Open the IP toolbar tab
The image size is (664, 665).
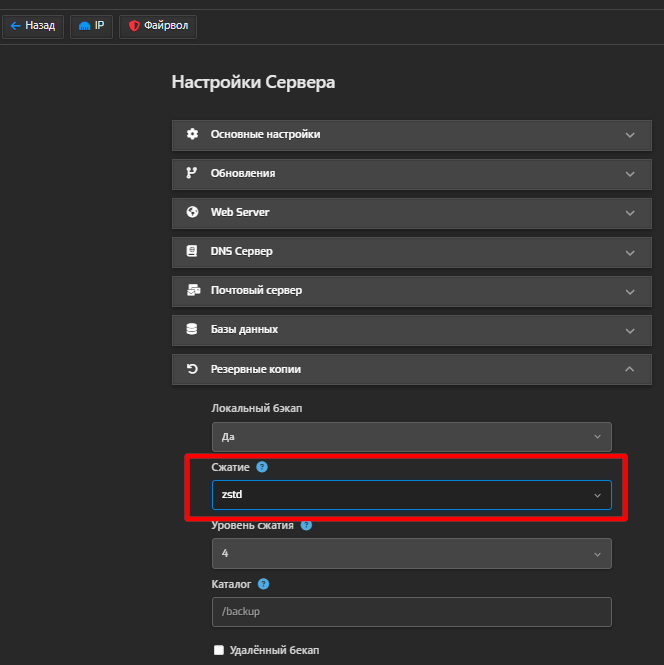[x=91, y=26]
